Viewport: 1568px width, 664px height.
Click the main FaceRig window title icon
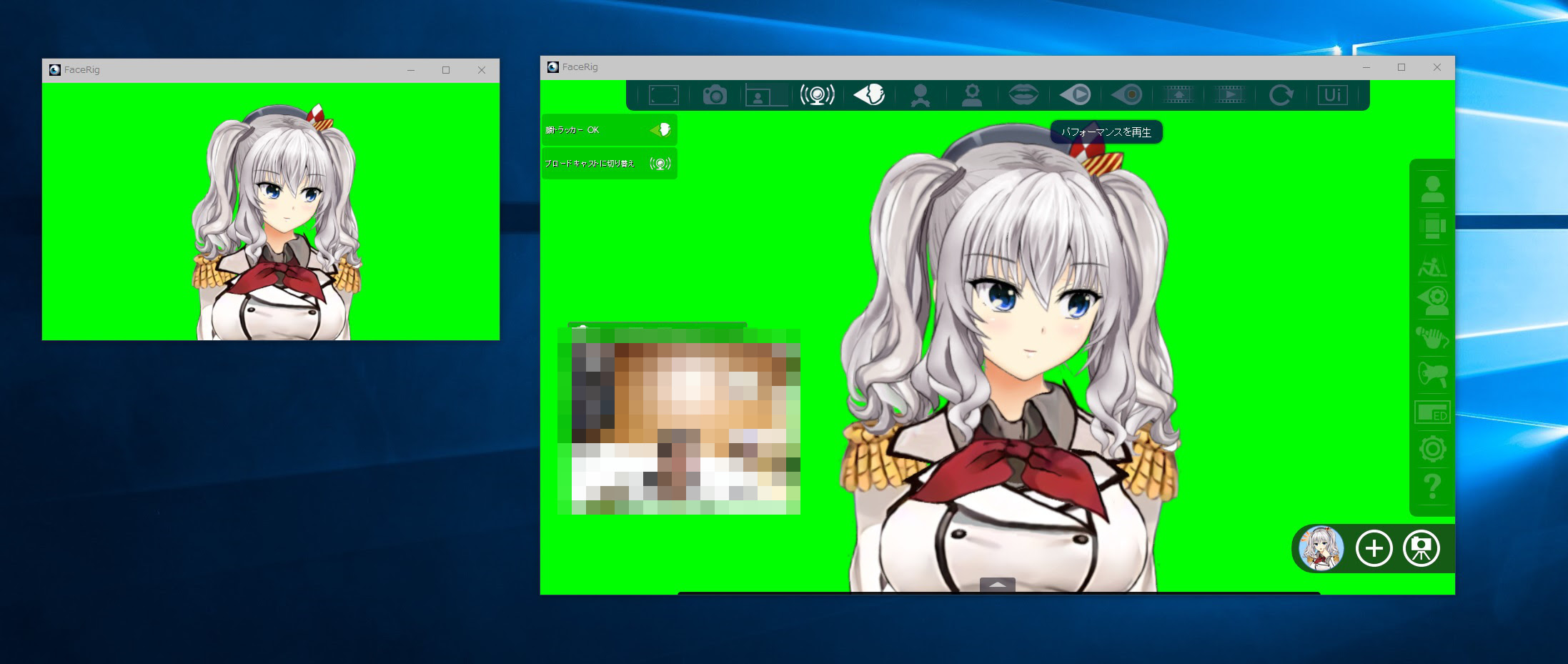coord(553,66)
